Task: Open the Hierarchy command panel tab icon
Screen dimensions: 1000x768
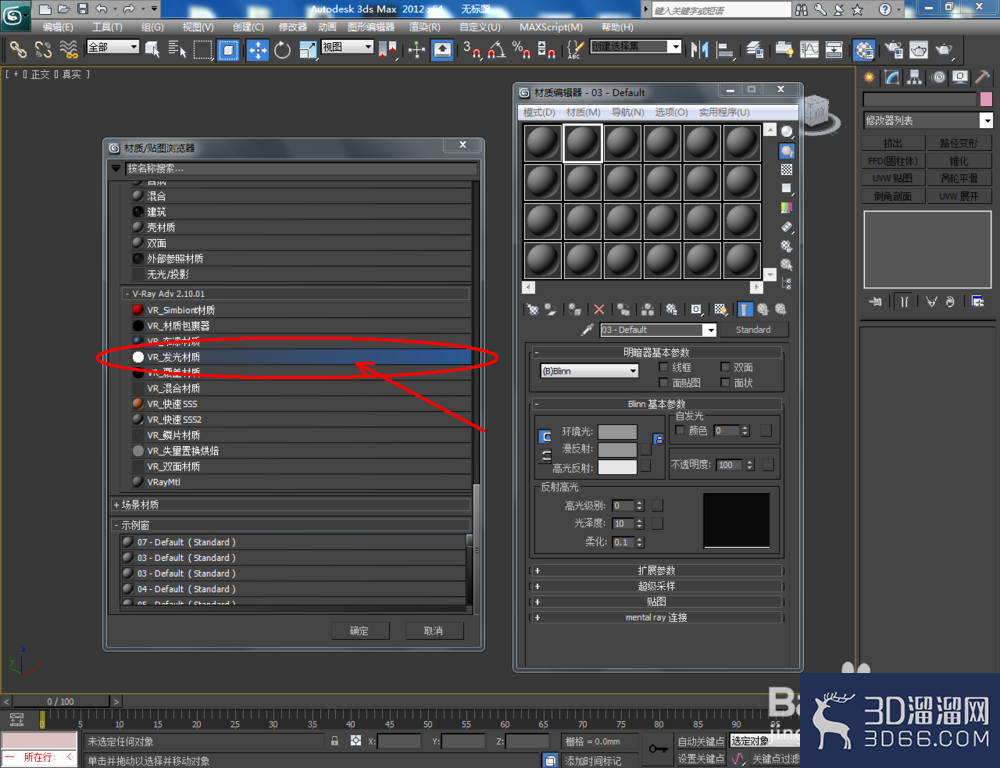Action: 915,78
